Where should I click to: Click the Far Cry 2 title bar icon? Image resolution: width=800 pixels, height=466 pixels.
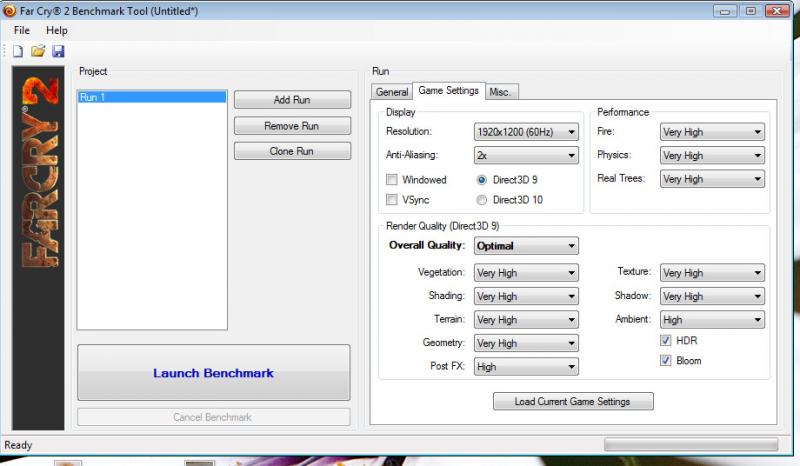click(9, 10)
